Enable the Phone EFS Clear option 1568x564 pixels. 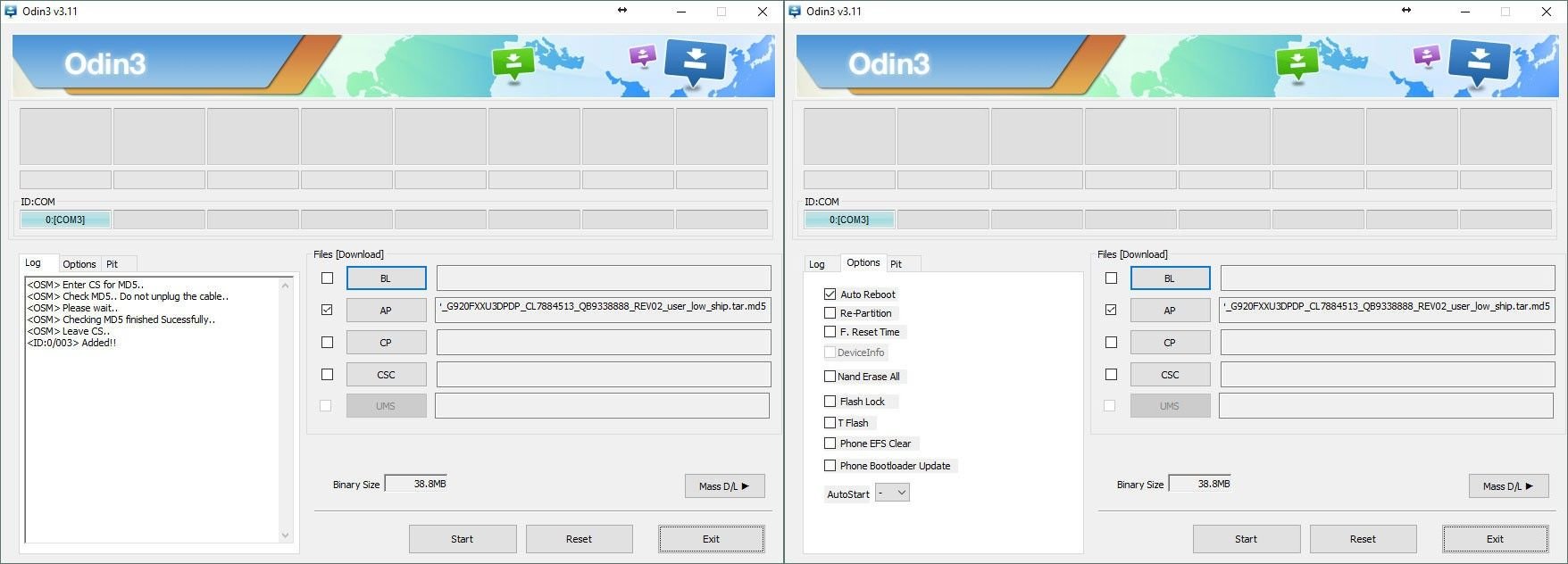pos(830,444)
